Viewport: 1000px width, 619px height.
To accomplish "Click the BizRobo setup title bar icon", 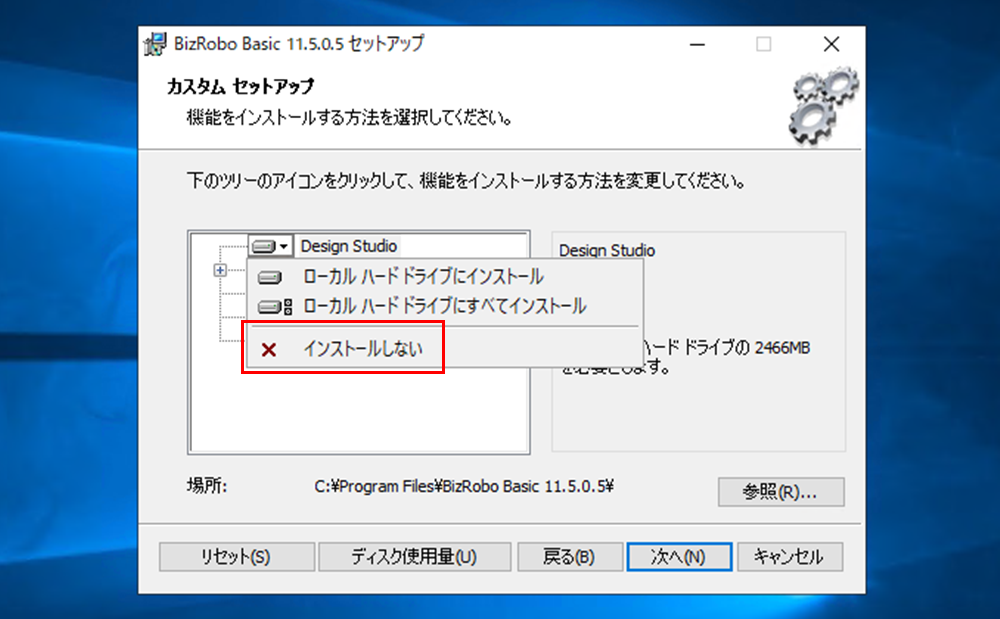I will [x=156, y=44].
